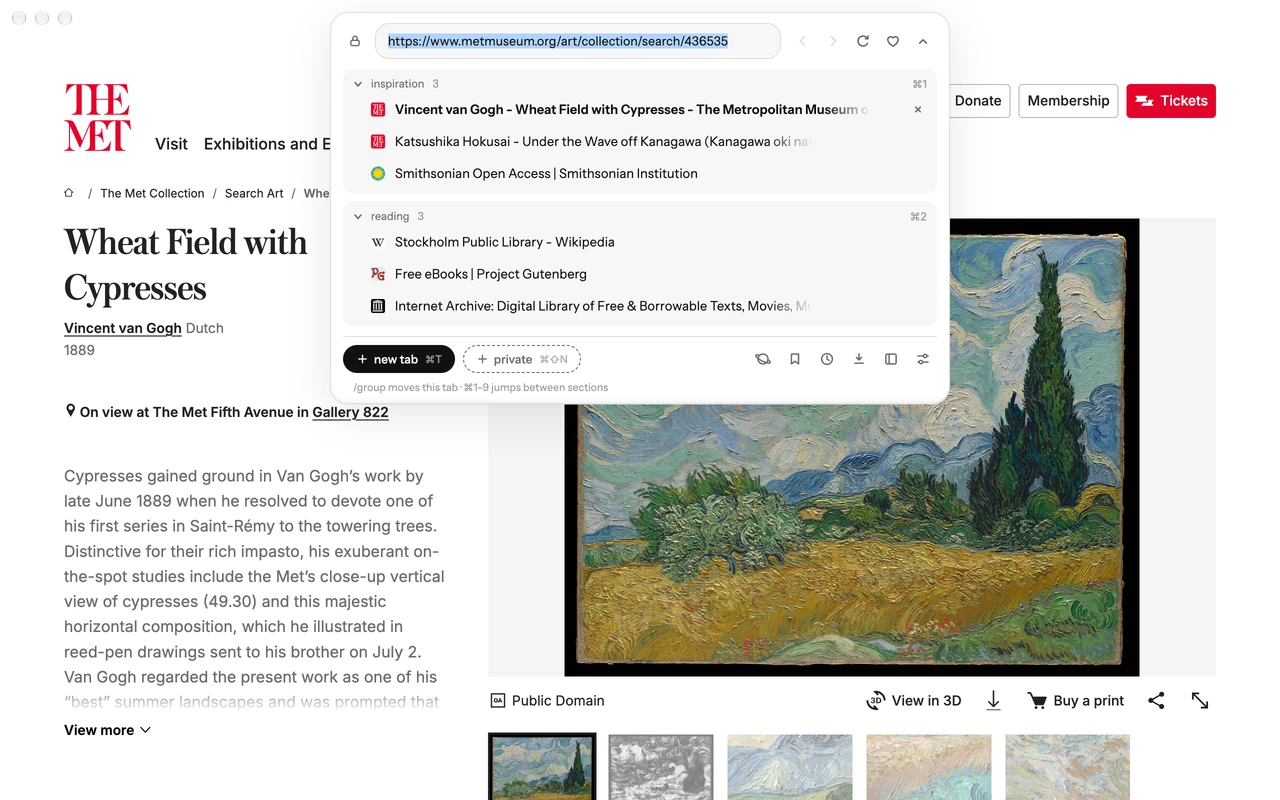The height and width of the screenshot is (800, 1280).
Task: Open the Visit menu
Action: [x=171, y=144]
